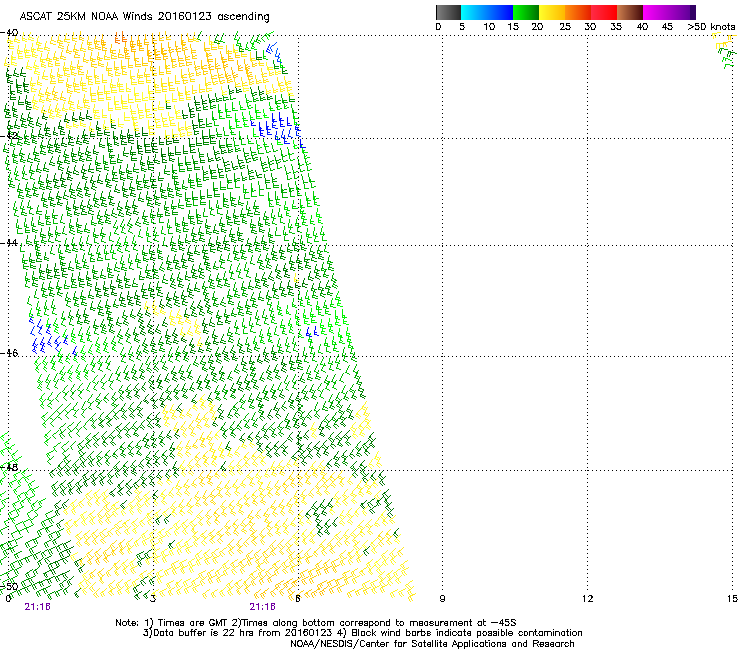Select the '20' label under the color scale
This screenshot has width=740, height=650.
pyautogui.click(x=537, y=27)
